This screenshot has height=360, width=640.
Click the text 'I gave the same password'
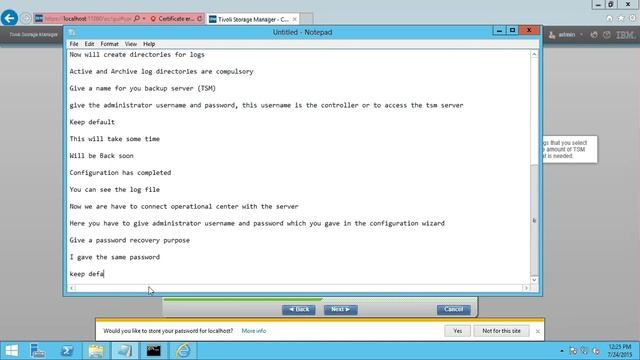[115, 257]
